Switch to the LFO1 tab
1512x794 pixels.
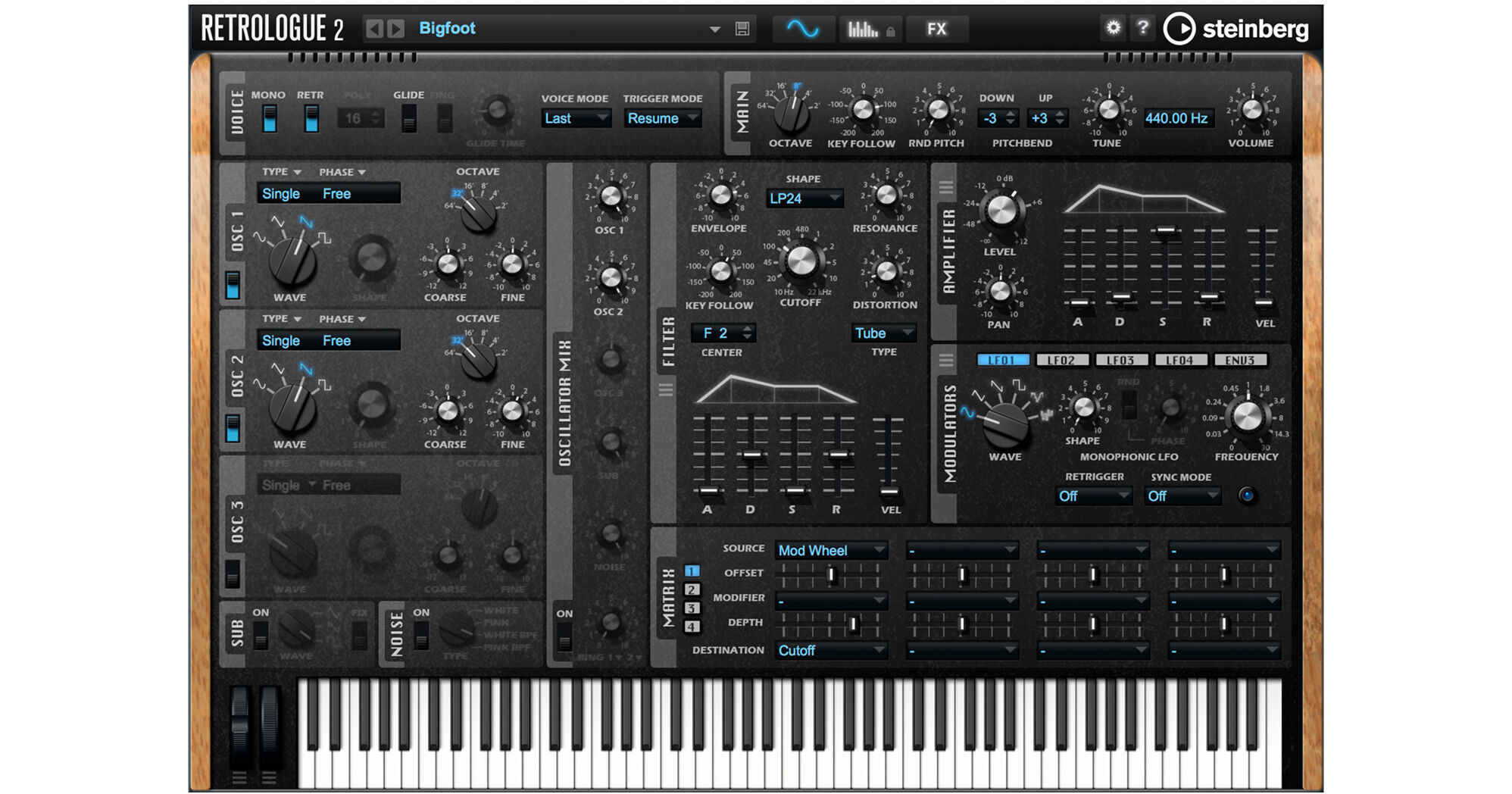[1003, 361]
